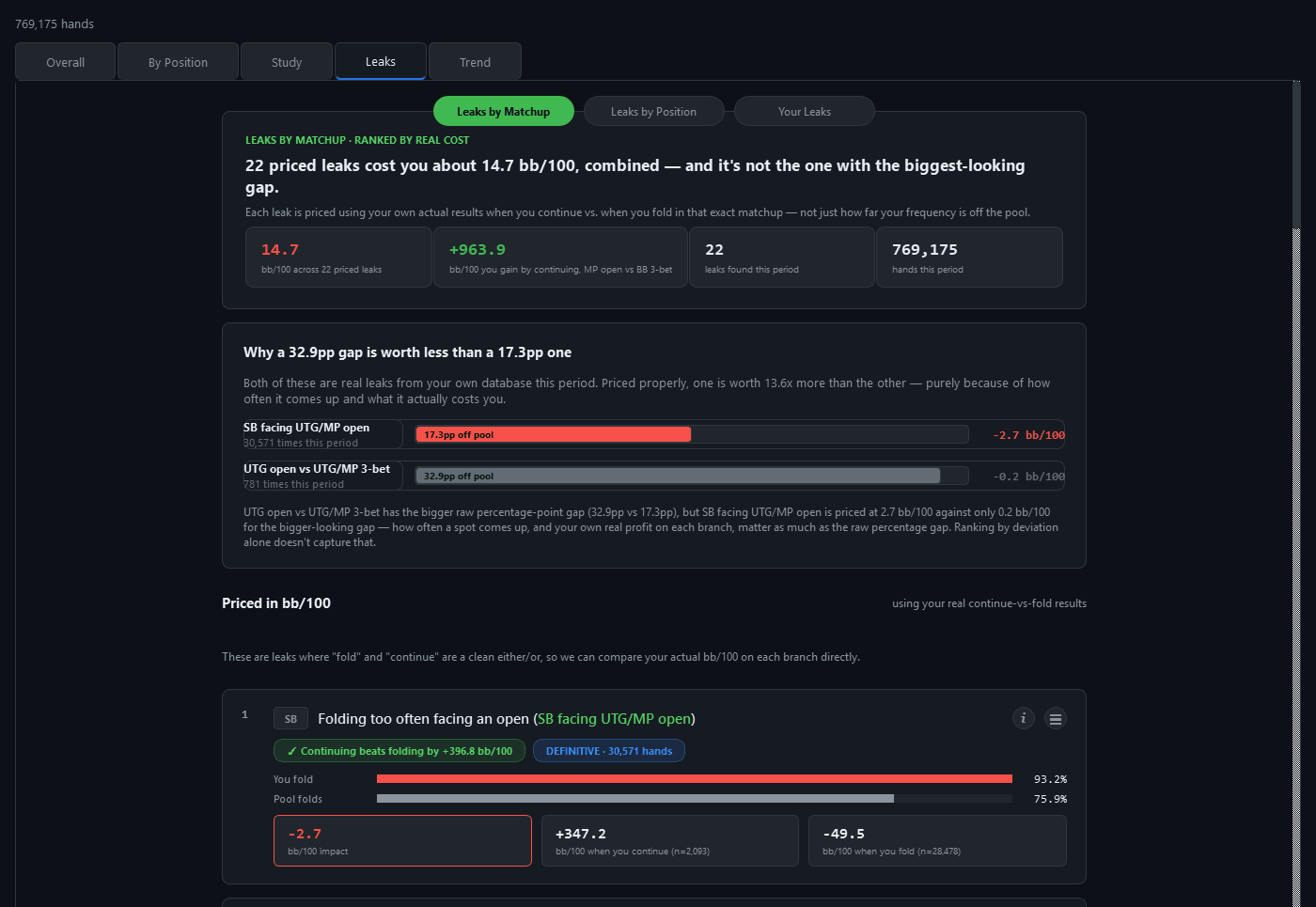Switch to the By Position tab
1316x907 pixels.
(x=178, y=62)
